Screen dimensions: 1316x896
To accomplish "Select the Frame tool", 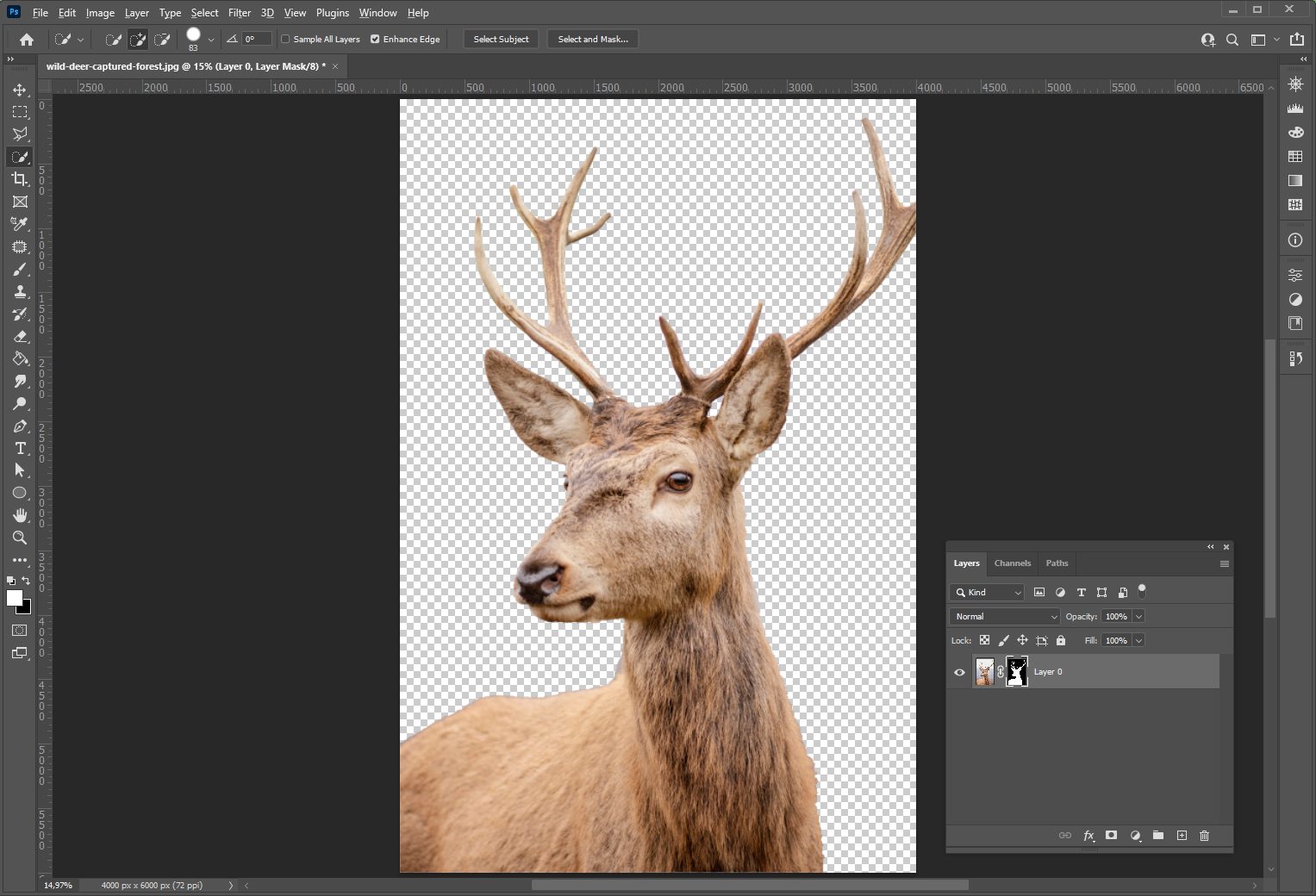I will (20, 202).
